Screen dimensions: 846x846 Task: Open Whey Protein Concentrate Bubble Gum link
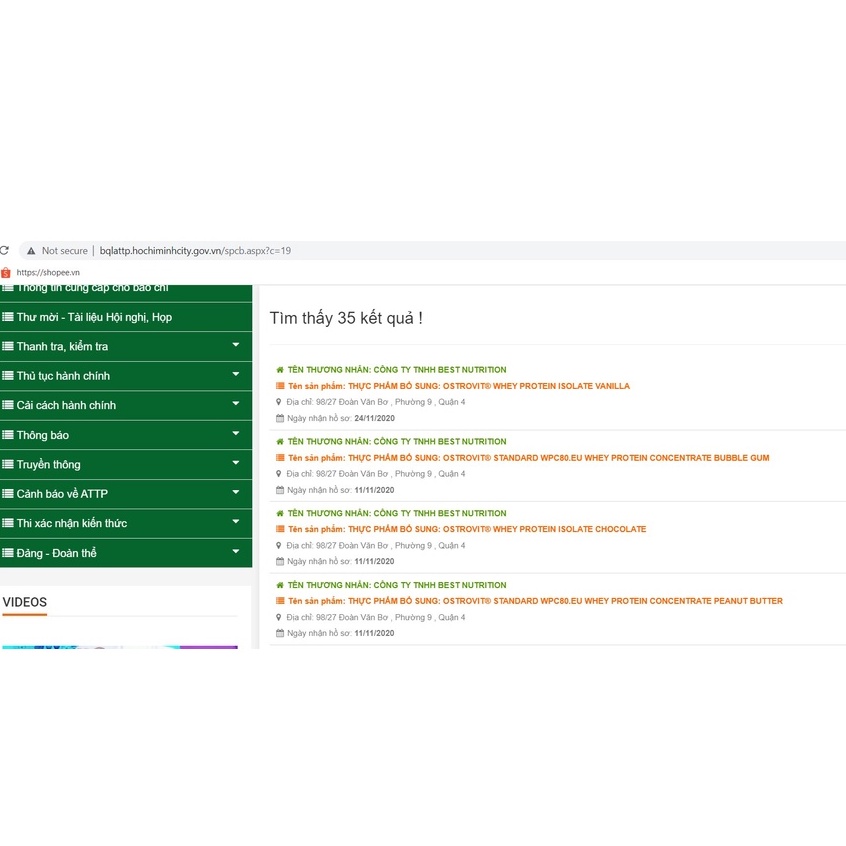pyautogui.click(x=558, y=458)
